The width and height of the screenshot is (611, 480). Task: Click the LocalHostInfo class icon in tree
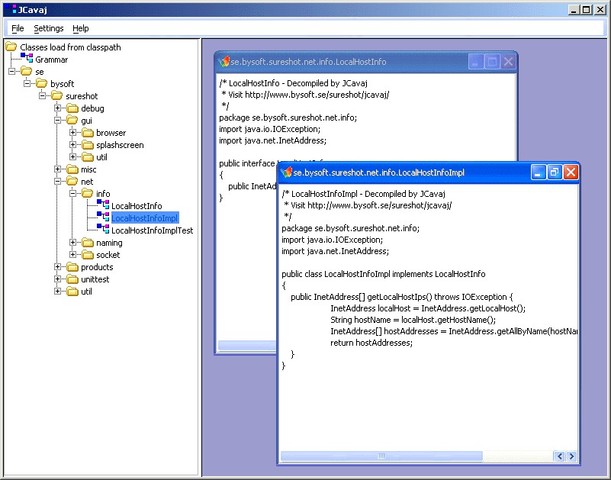103,205
